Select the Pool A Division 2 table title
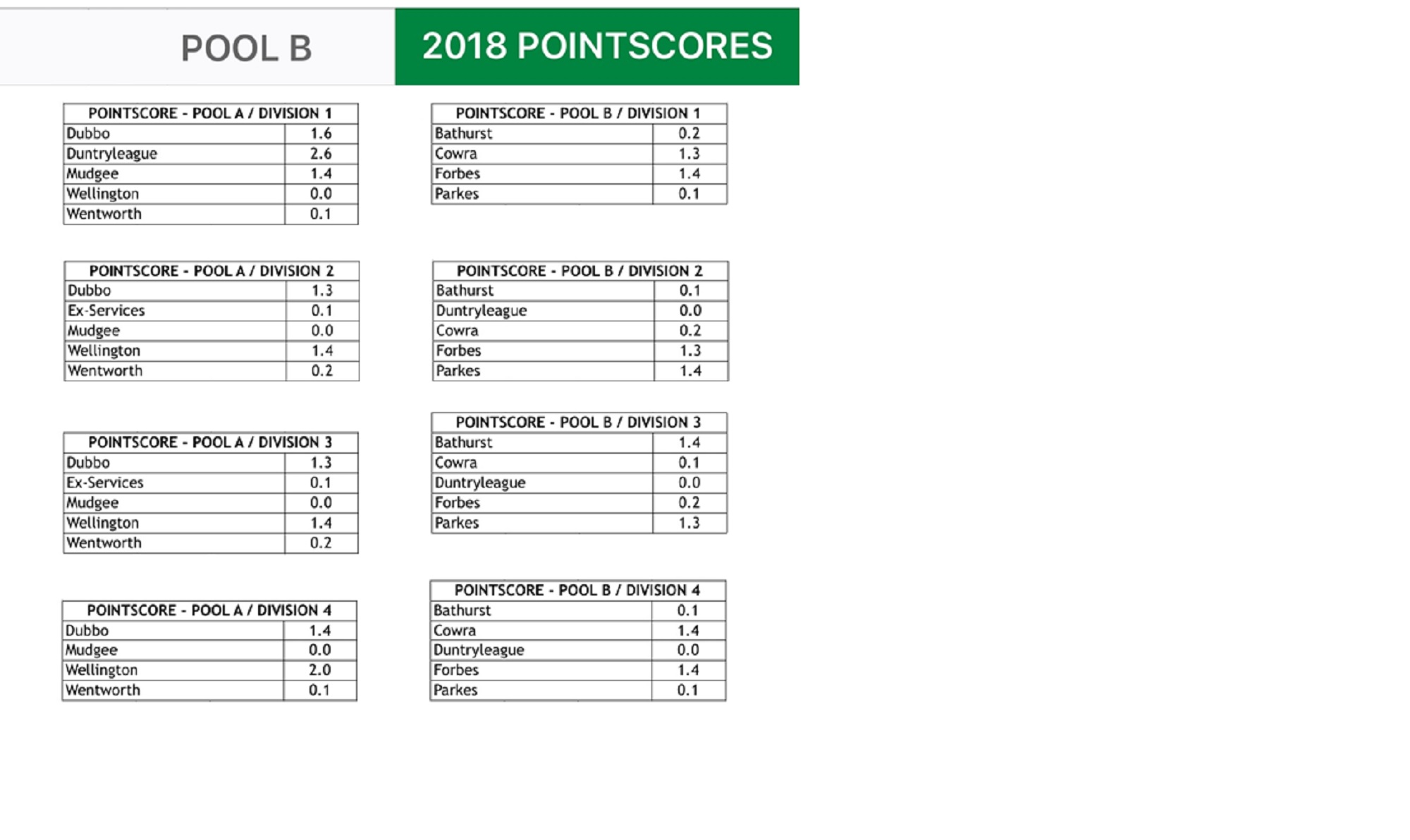 pyautogui.click(x=211, y=271)
